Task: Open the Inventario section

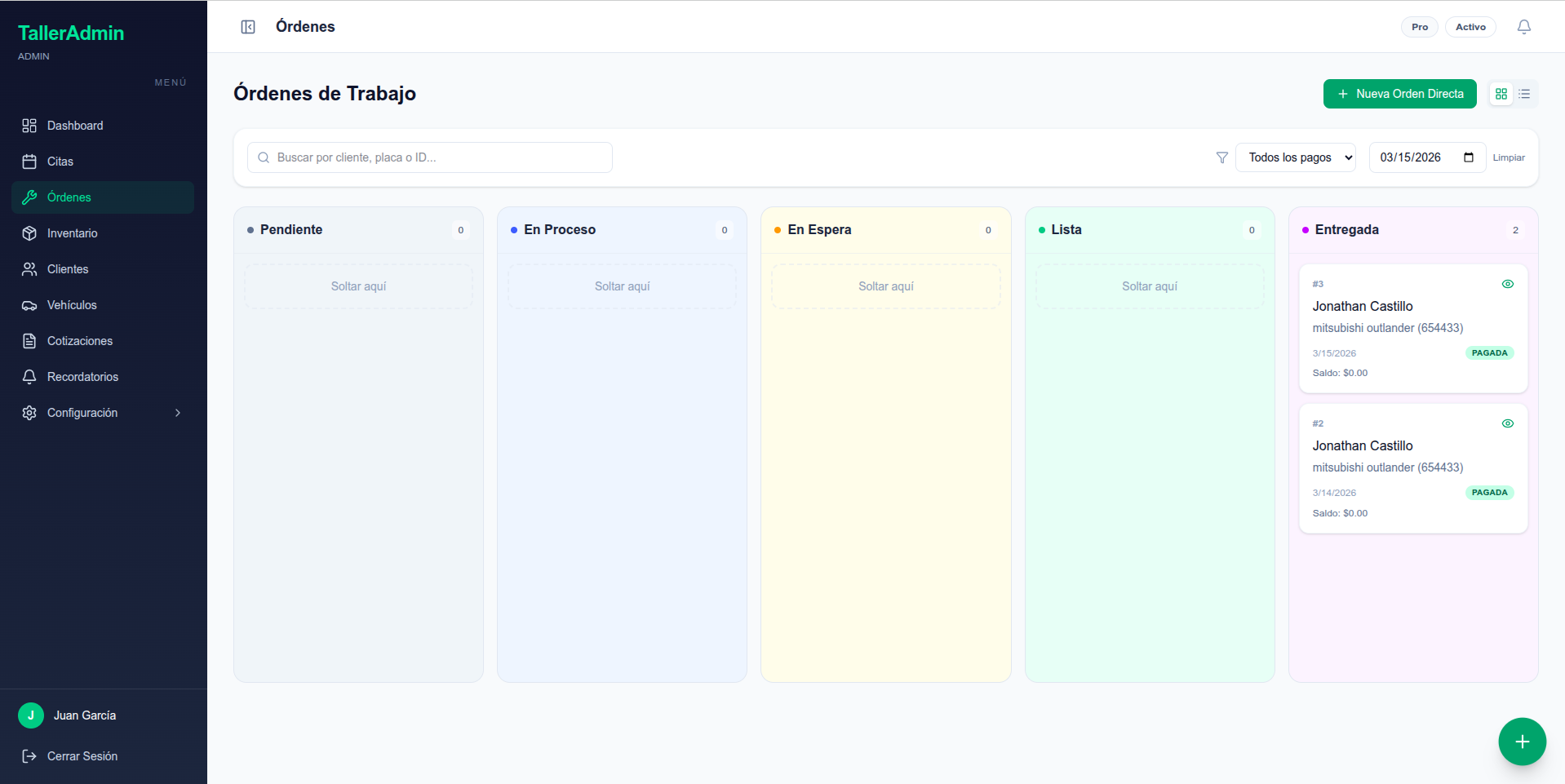Action: coord(103,233)
